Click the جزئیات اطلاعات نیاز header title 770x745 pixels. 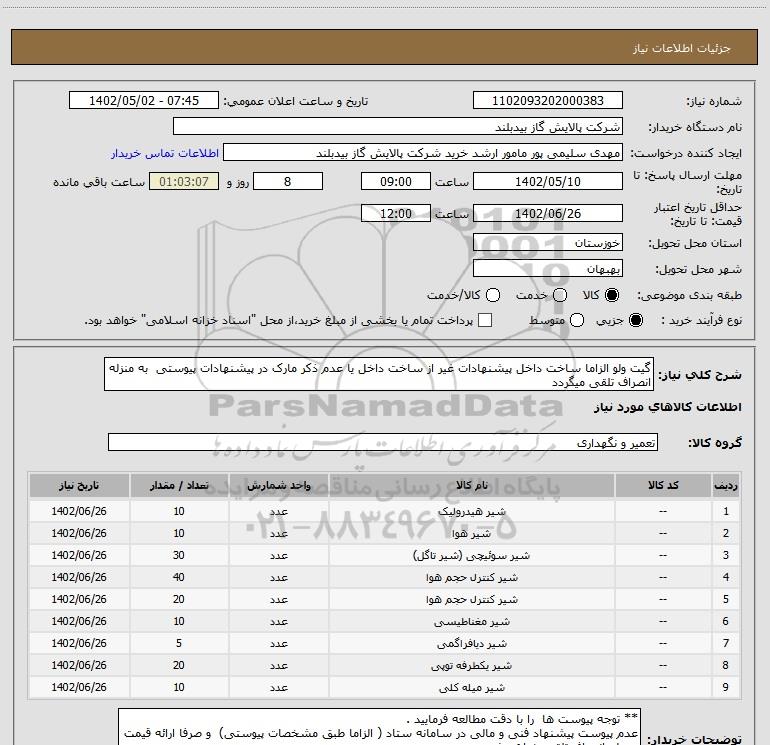tap(682, 48)
